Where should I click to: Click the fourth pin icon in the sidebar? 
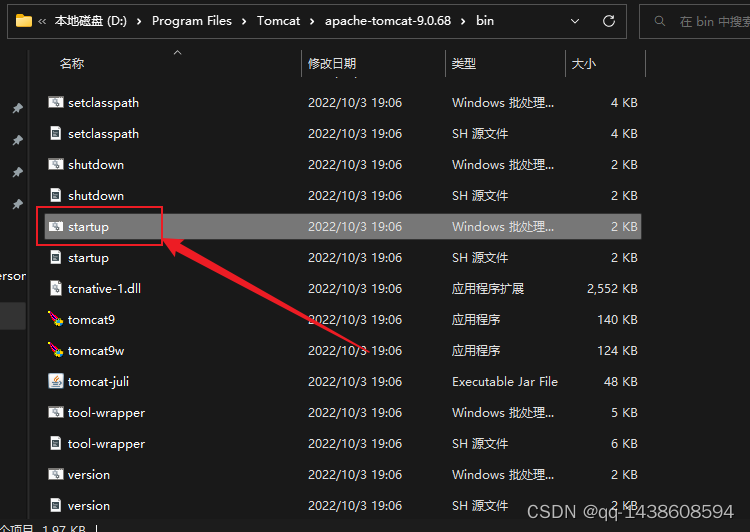tap(18, 204)
